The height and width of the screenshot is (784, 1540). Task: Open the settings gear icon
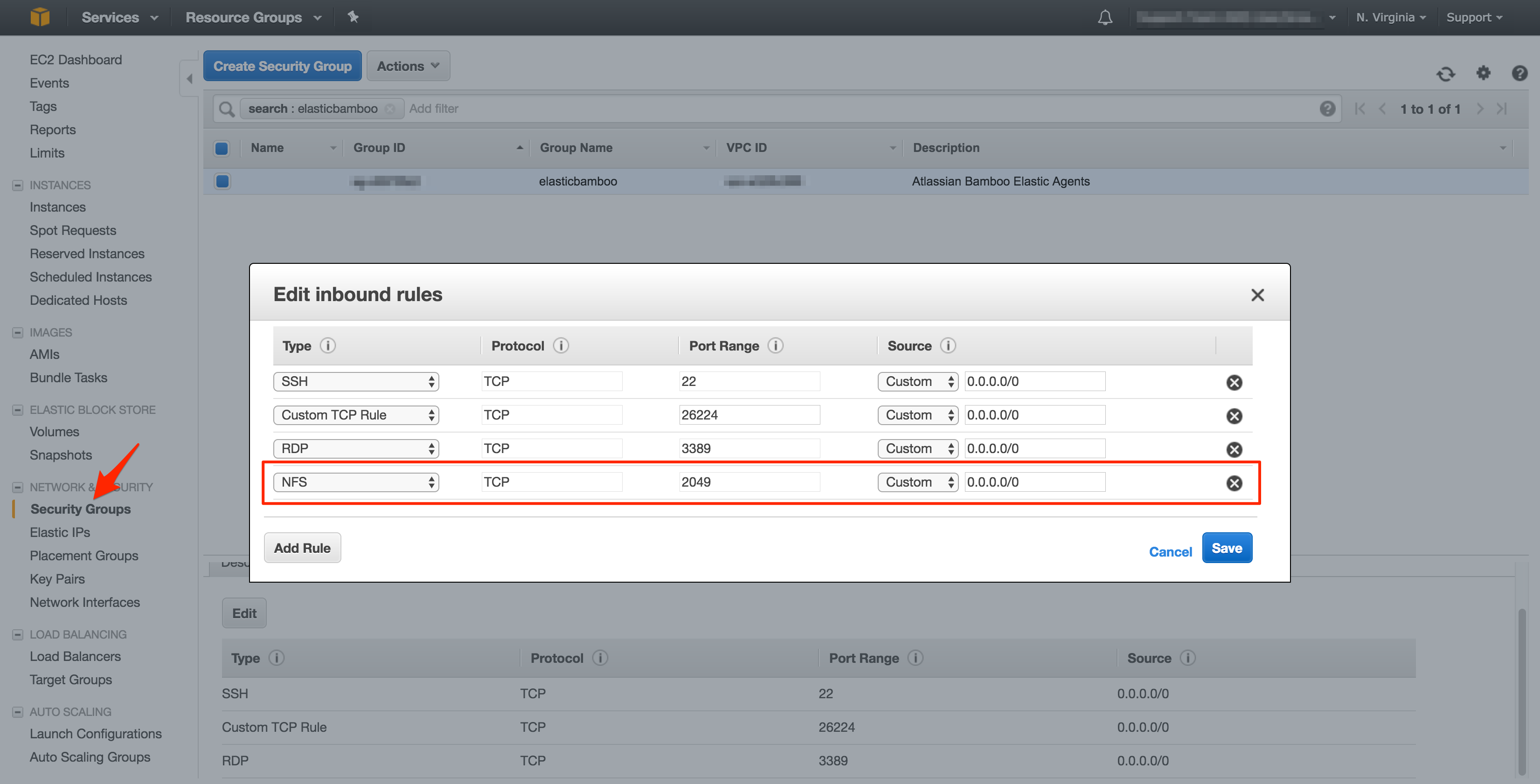1483,73
